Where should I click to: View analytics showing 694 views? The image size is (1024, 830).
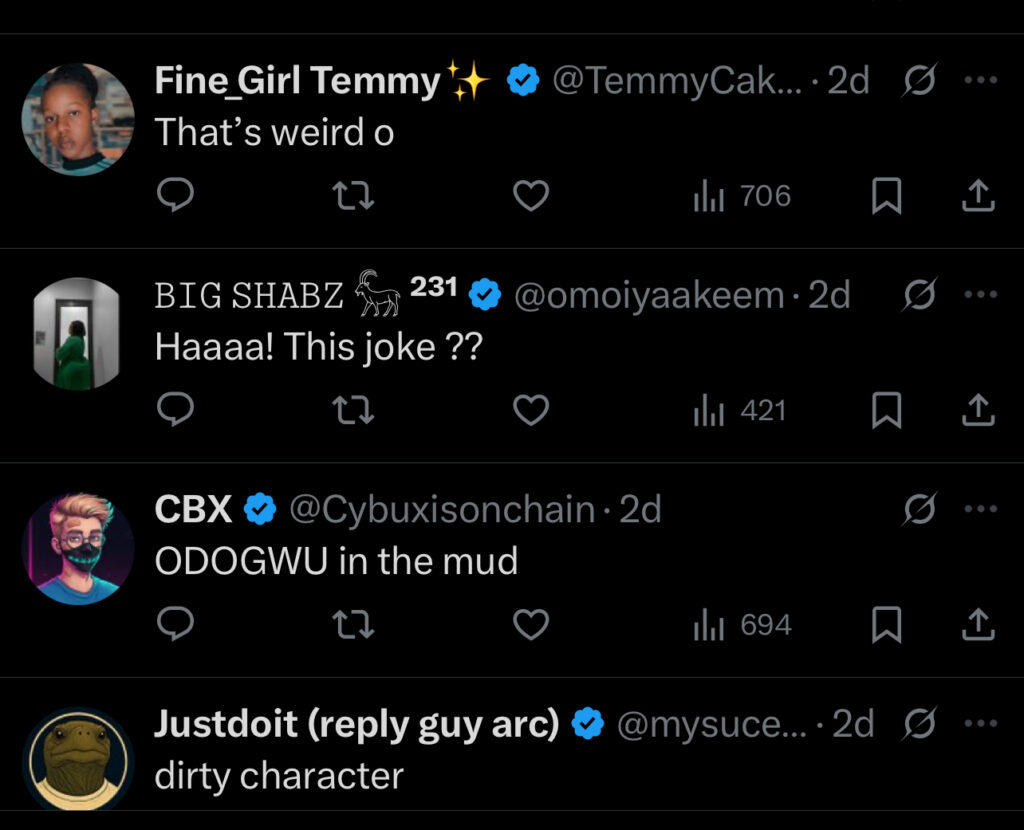pos(742,625)
